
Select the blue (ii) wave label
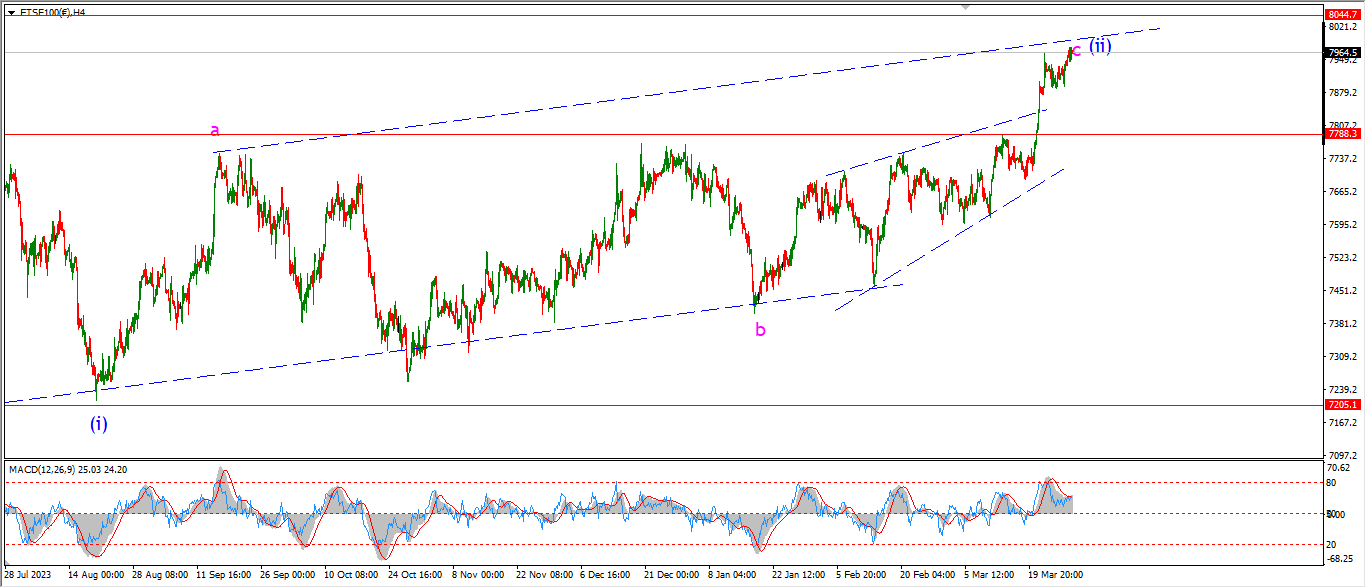[1100, 46]
